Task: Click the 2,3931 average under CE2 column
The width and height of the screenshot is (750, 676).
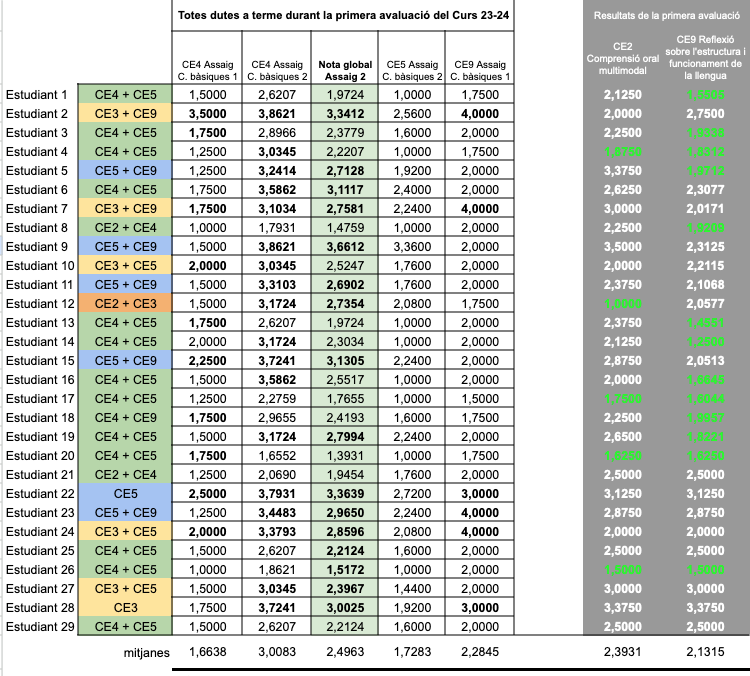Action: pos(623,653)
